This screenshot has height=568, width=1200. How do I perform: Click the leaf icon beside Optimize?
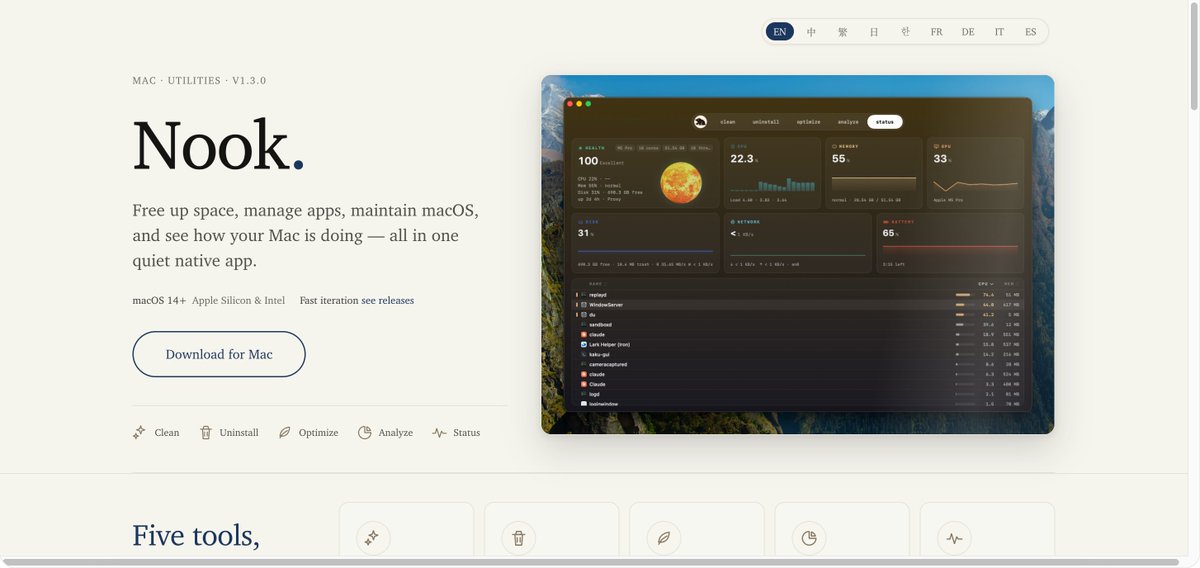point(285,433)
